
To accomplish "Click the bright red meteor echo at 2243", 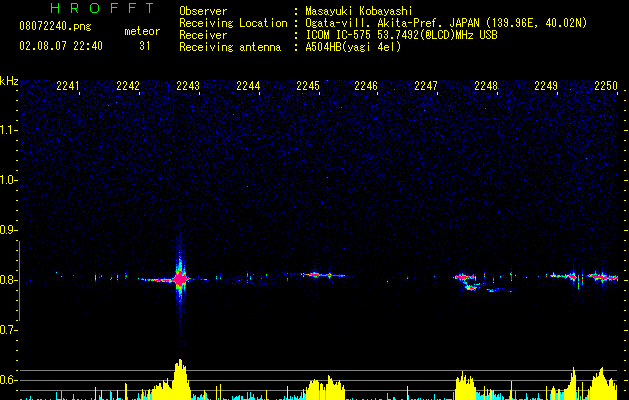I will click(x=181, y=278).
